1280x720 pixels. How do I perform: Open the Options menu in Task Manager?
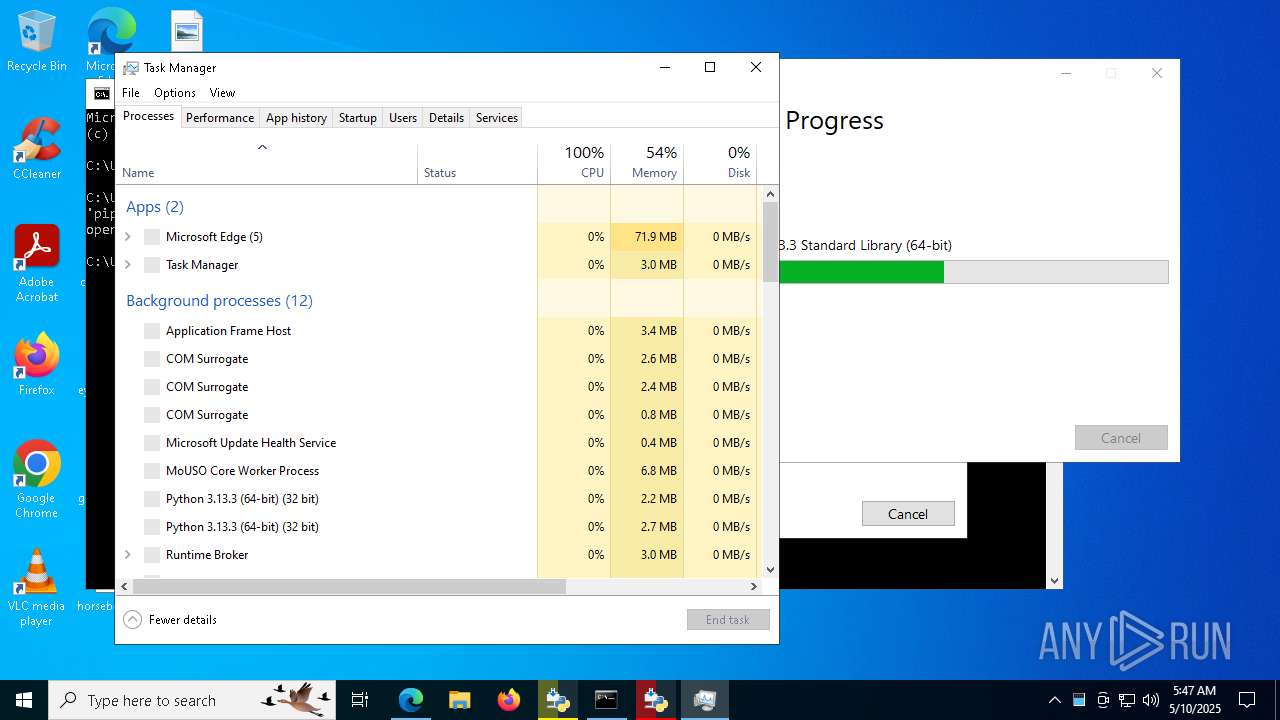(x=175, y=93)
